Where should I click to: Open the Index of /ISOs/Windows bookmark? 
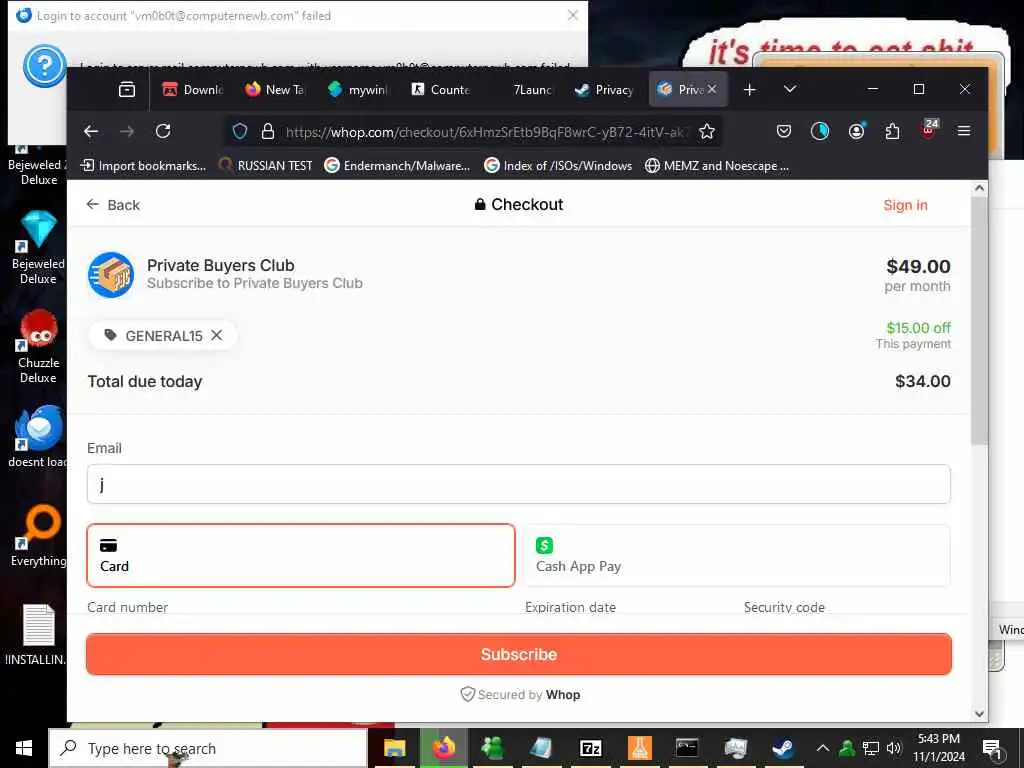[558, 166]
